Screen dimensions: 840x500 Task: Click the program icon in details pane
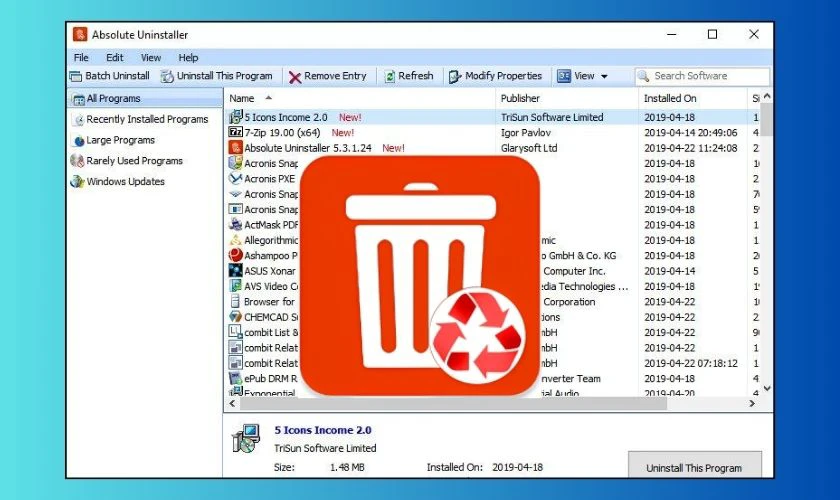tap(246, 438)
